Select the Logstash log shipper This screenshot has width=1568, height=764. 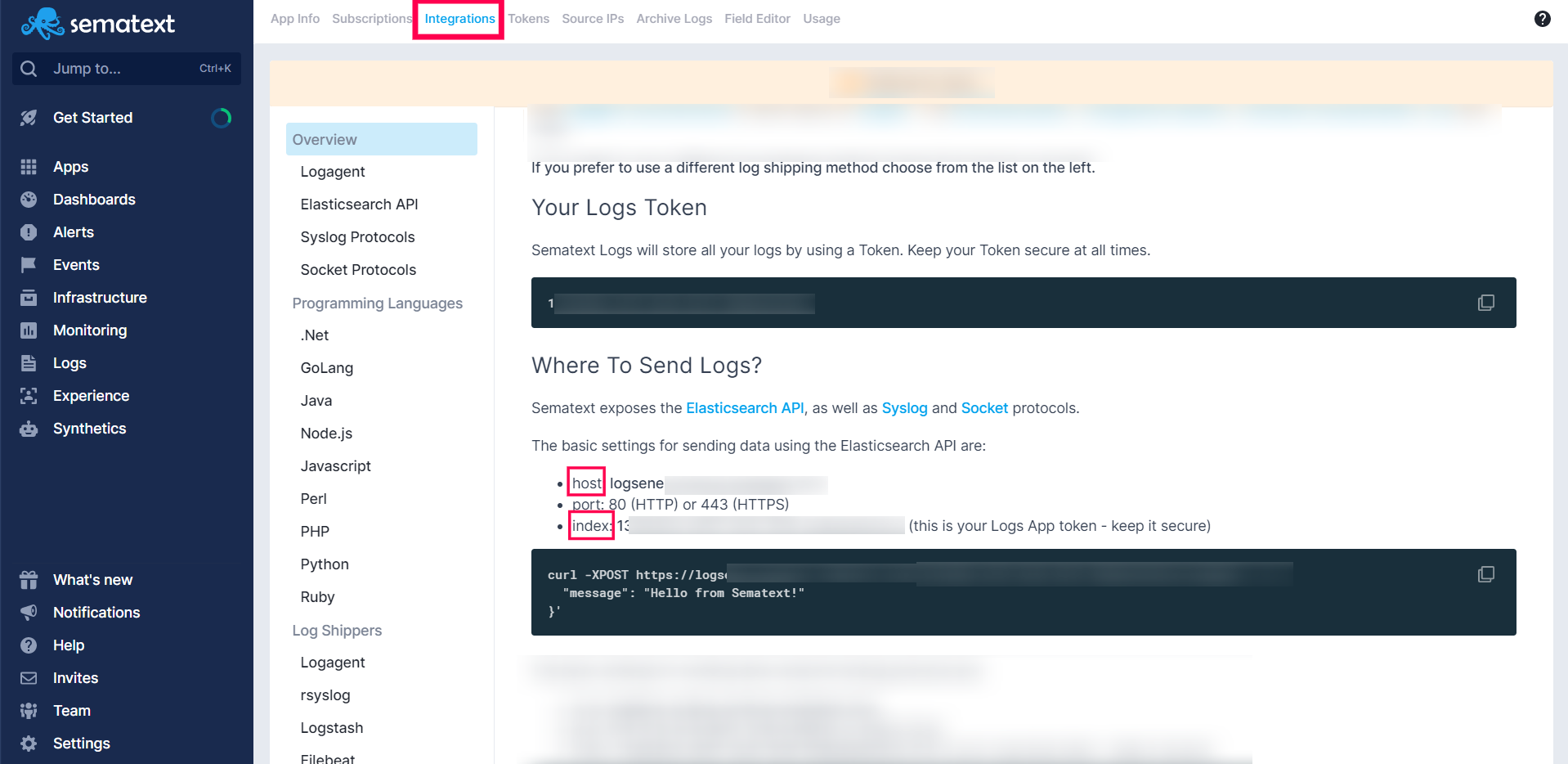click(332, 728)
